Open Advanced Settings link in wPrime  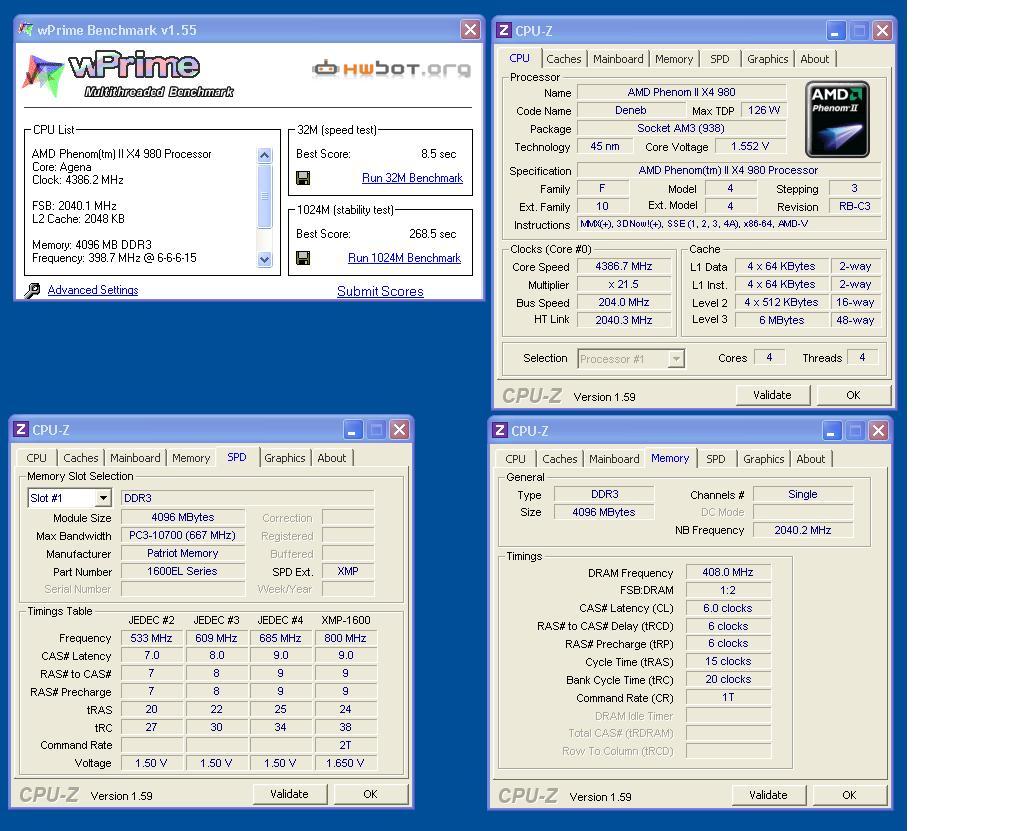pos(93,290)
